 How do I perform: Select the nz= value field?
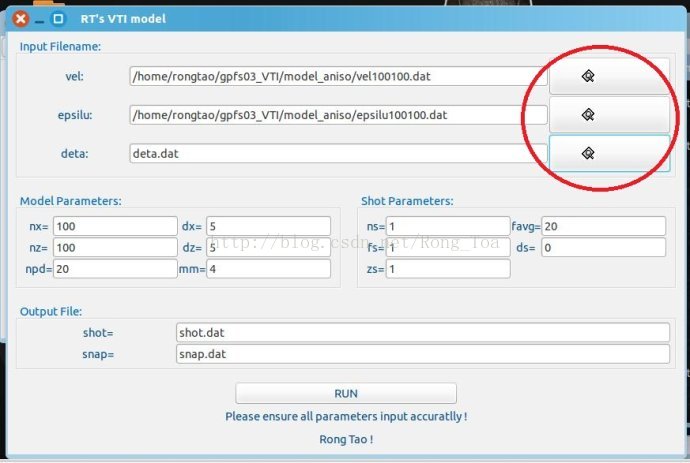(115, 247)
